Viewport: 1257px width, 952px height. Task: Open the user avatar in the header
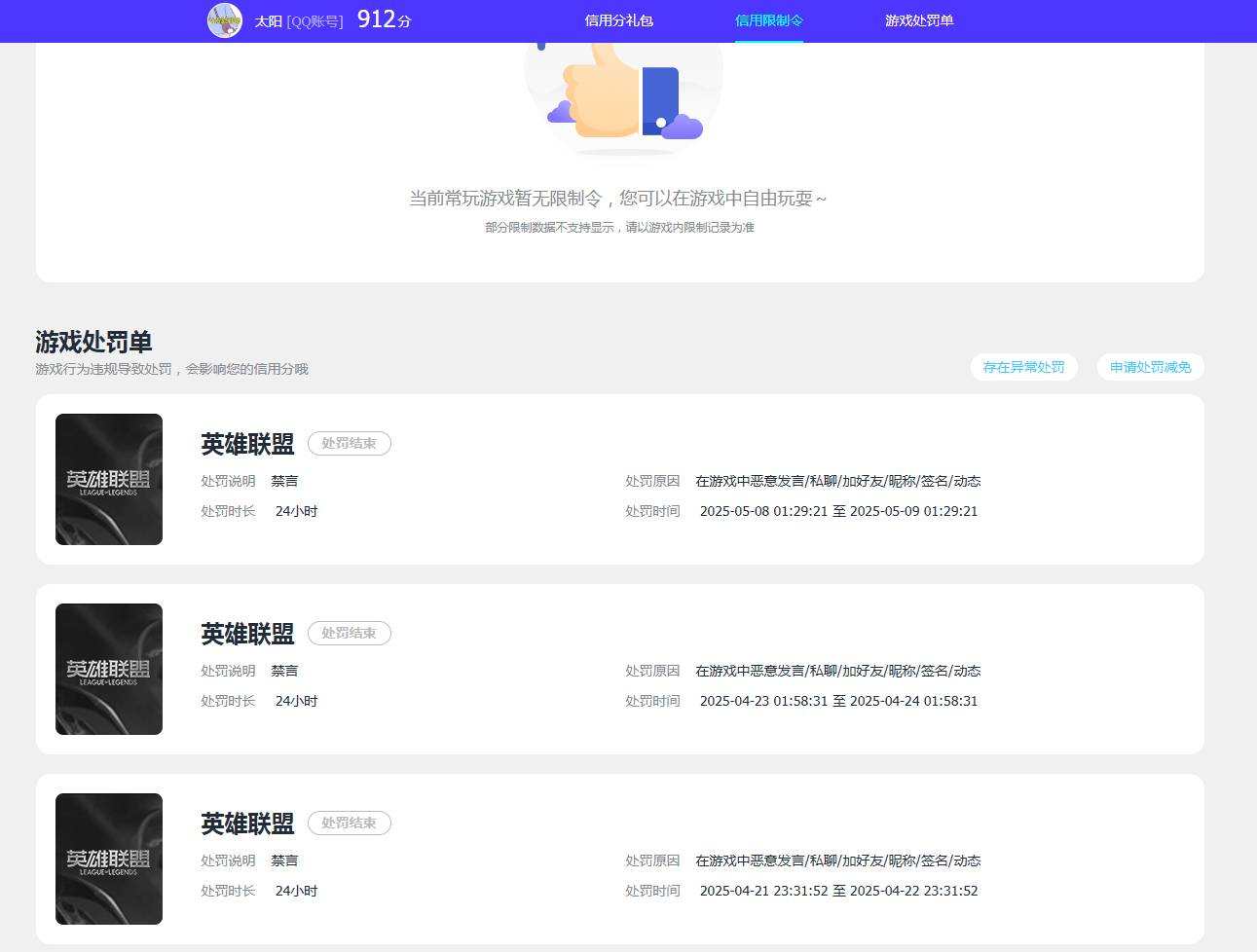pyautogui.click(x=225, y=20)
